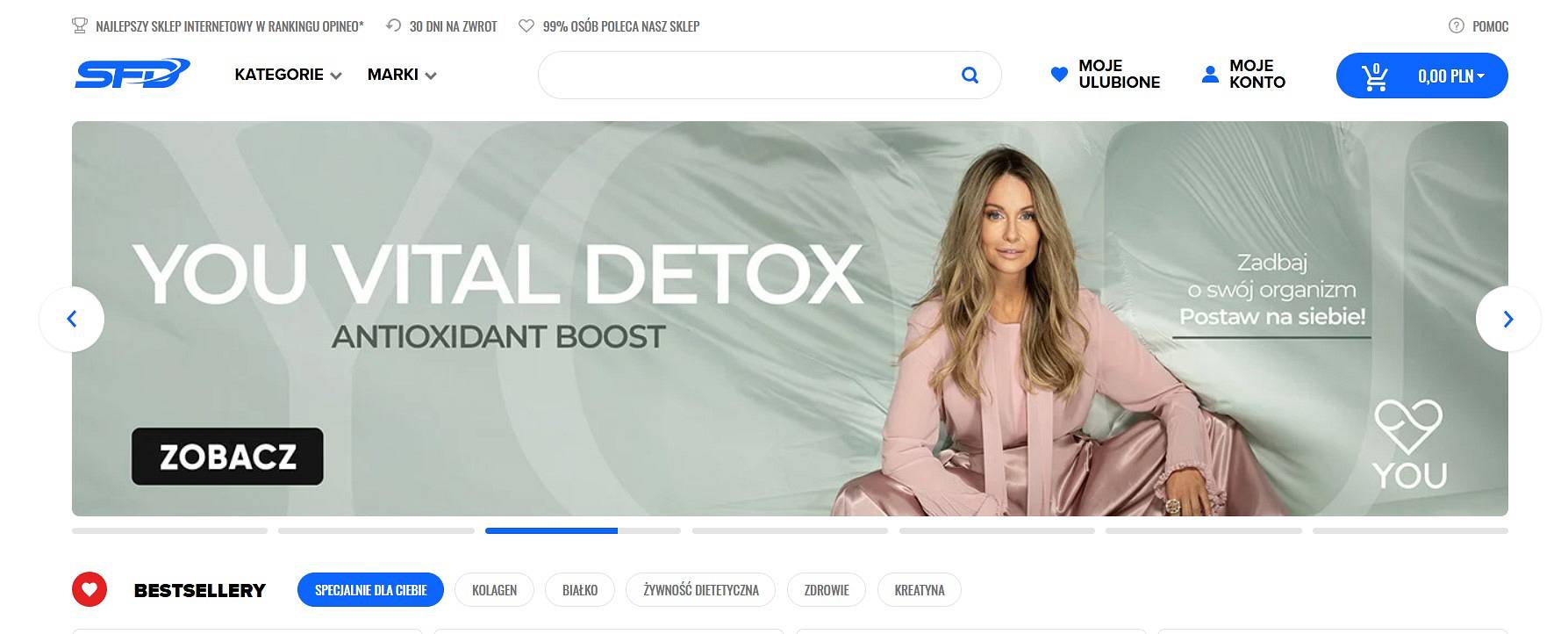This screenshot has height=634, width=1568.
Task: Click the Zobacz banner button
Action: coord(227,457)
